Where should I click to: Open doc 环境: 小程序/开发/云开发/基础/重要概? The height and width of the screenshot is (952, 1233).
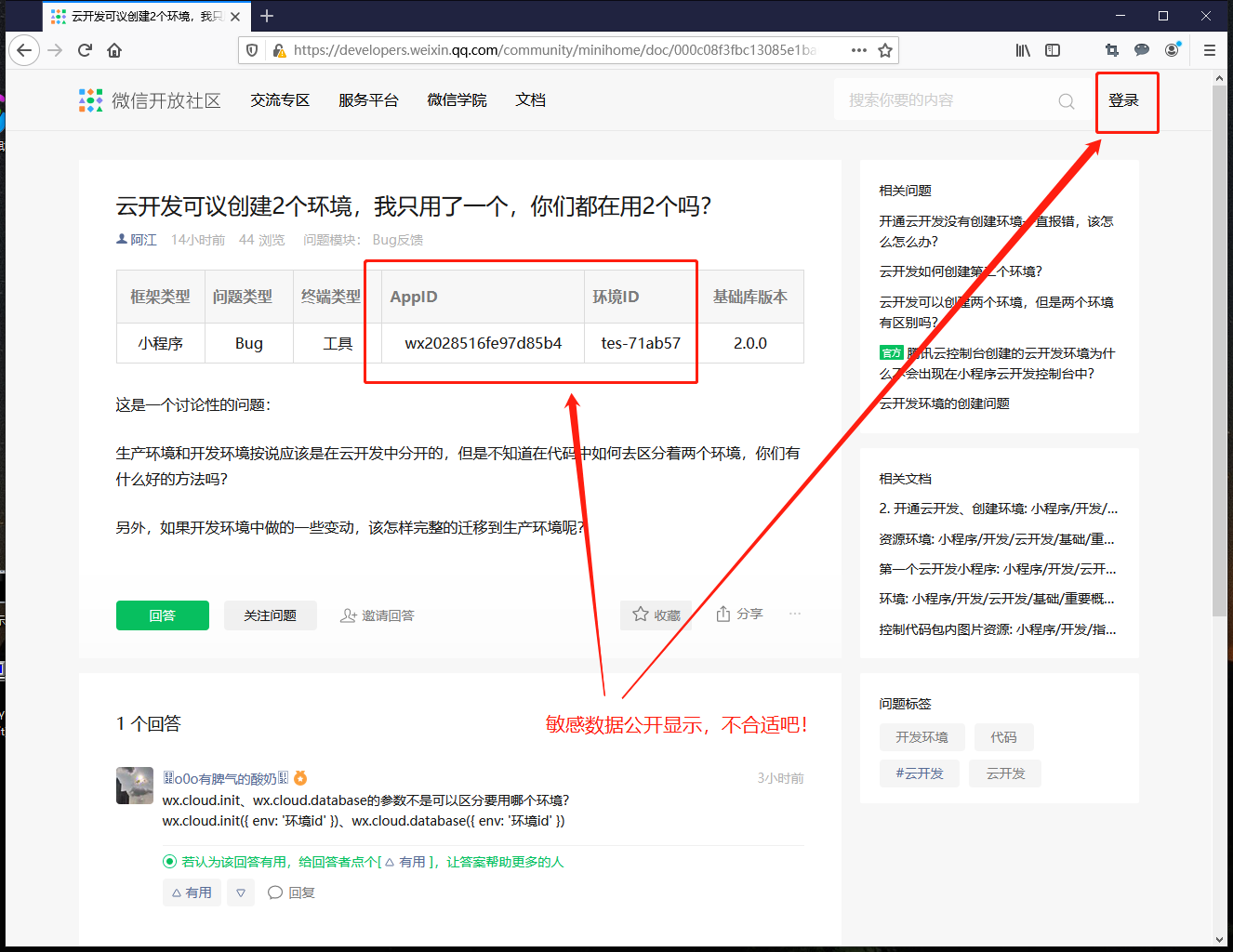click(997, 599)
